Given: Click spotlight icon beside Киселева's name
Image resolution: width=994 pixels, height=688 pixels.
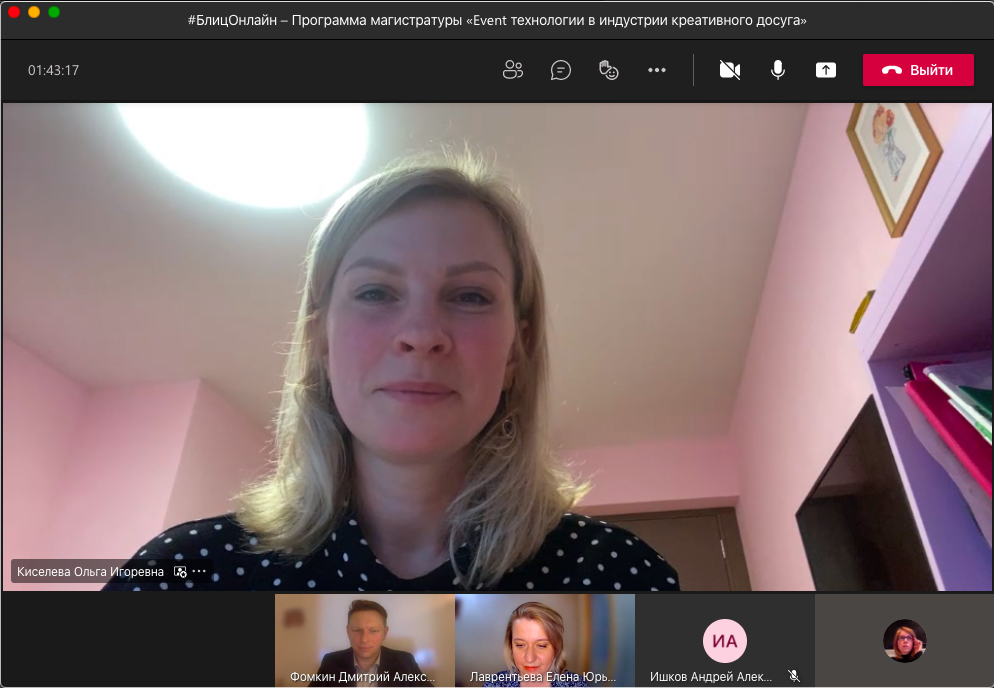Looking at the screenshot, I should coord(180,571).
